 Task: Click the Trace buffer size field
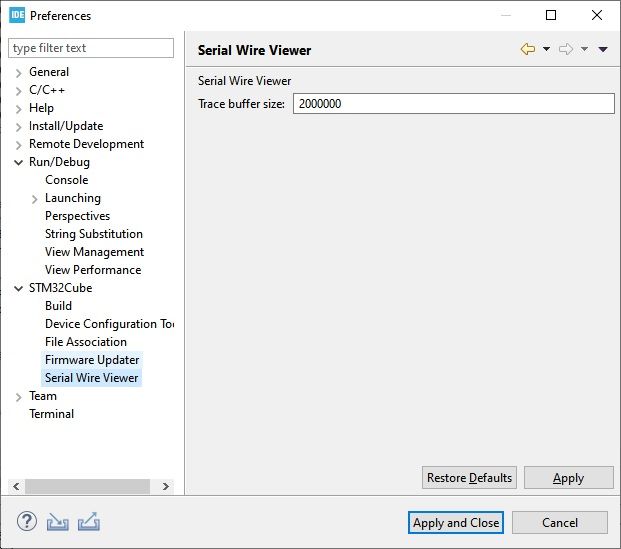(454, 104)
